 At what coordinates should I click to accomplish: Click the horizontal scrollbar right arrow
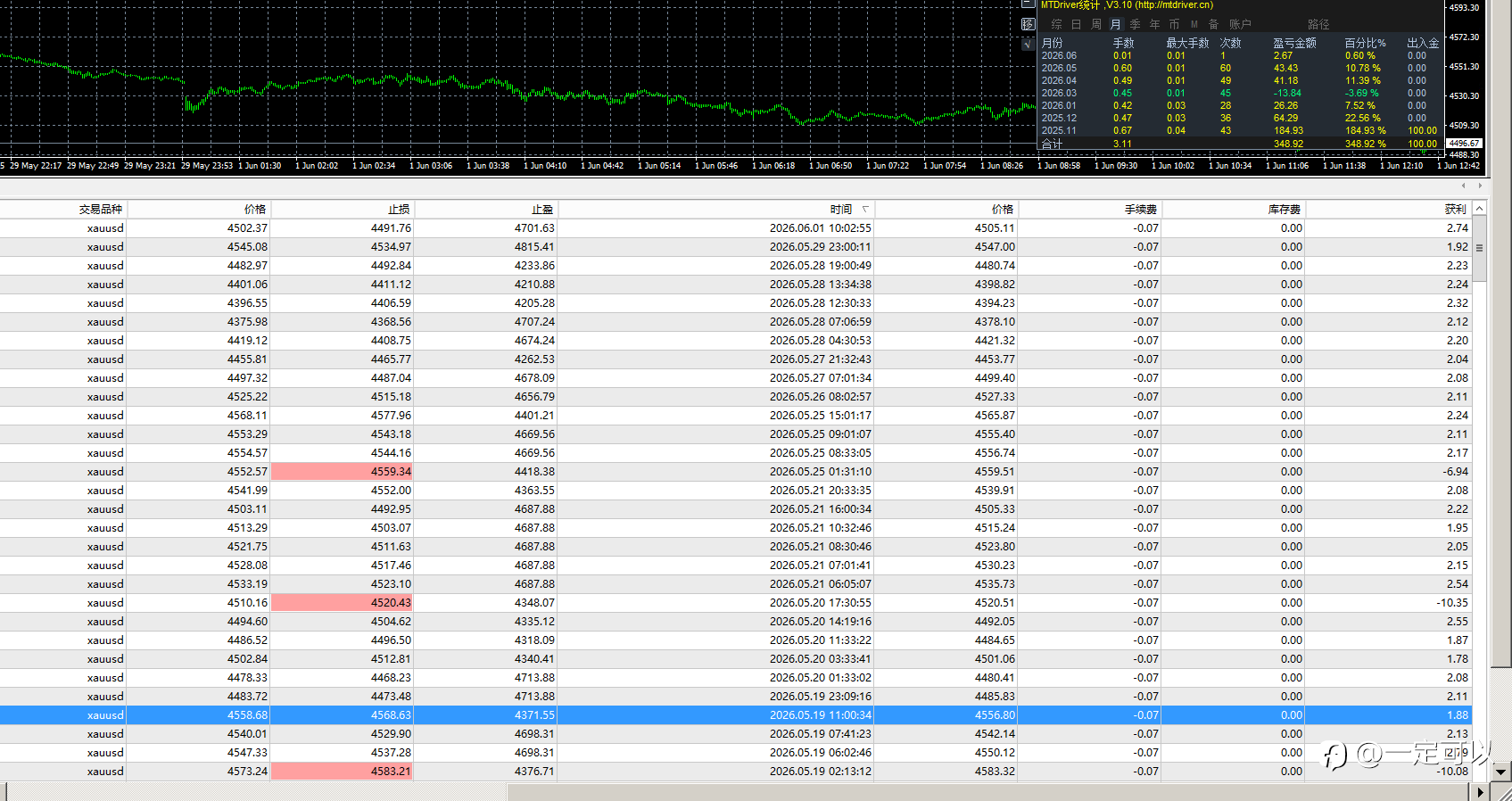click(x=1480, y=792)
